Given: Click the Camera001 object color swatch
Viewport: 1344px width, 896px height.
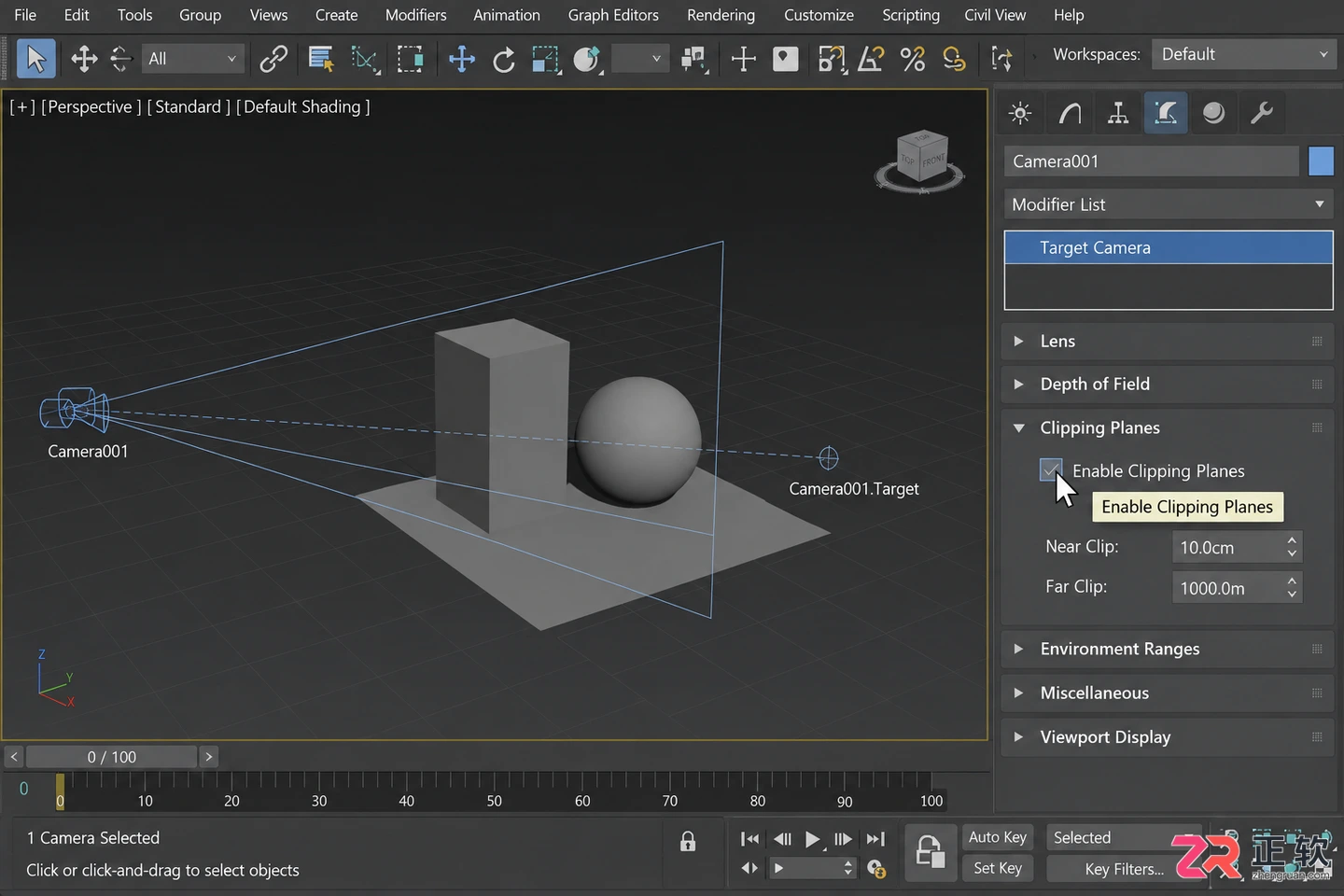Looking at the screenshot, I should pos(1321,161).
